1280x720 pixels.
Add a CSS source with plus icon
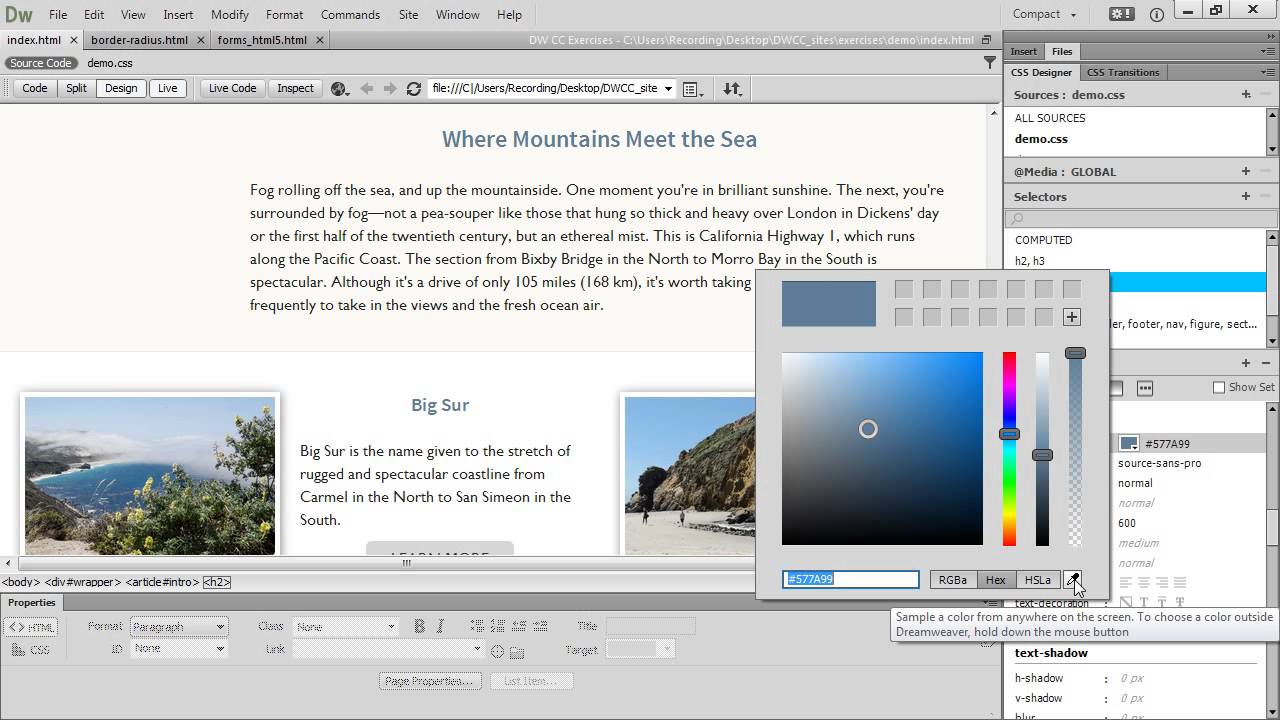tap(1246, 94)
